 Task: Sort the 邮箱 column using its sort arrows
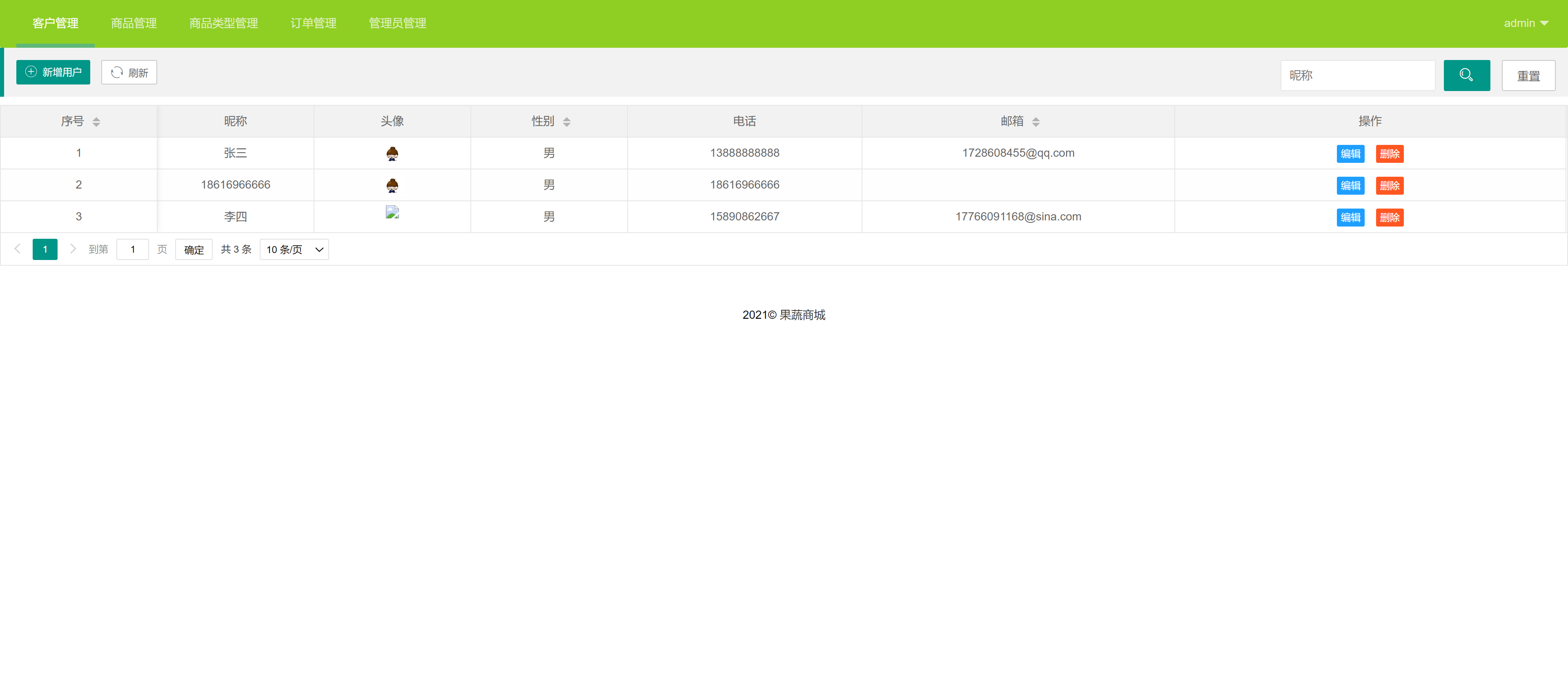(1037, 121)
